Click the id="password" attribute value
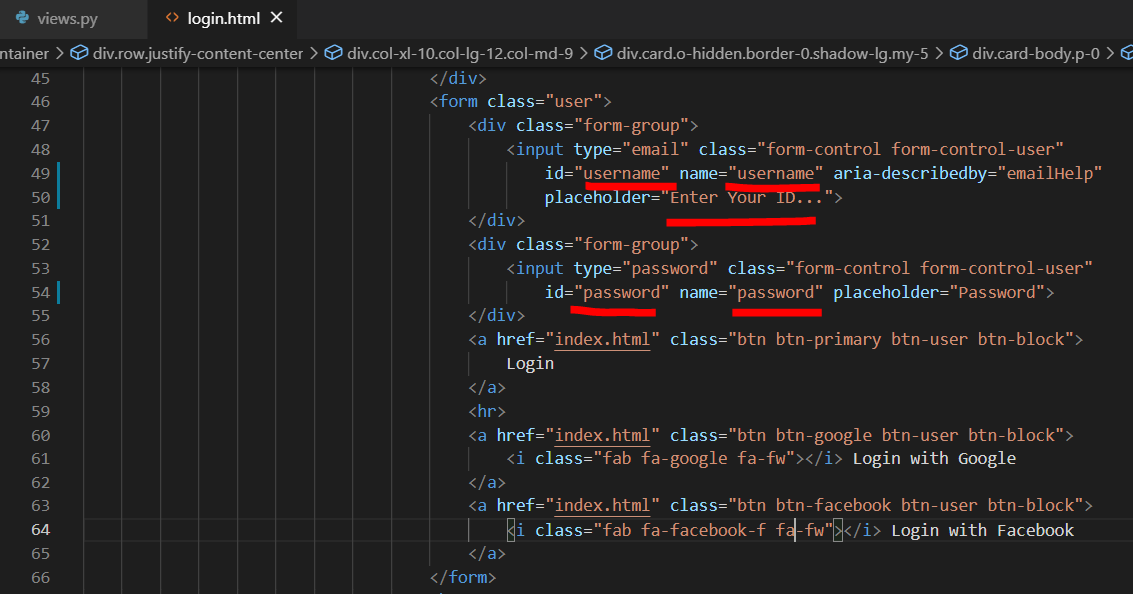The image size is (1133, 594). click(621, 293)
